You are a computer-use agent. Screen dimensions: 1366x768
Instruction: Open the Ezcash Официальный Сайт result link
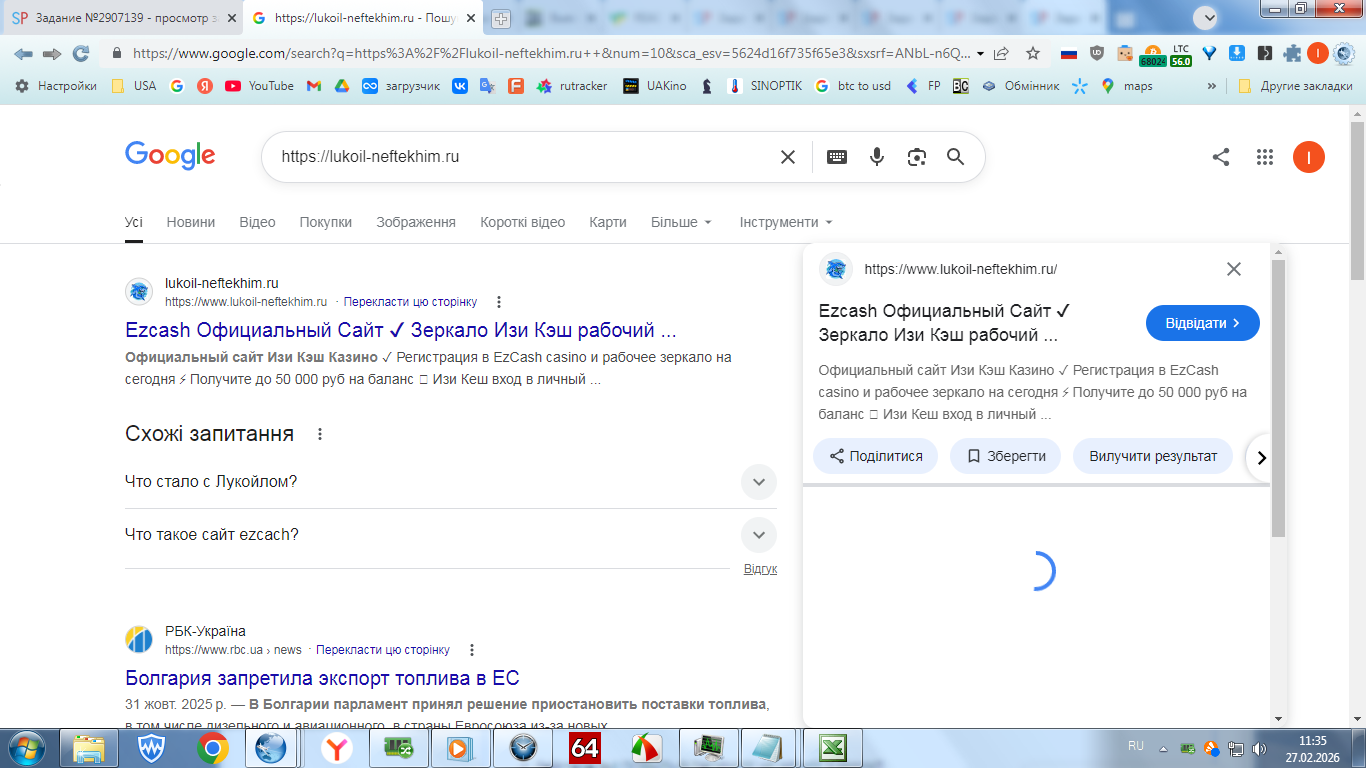(401, 330)
